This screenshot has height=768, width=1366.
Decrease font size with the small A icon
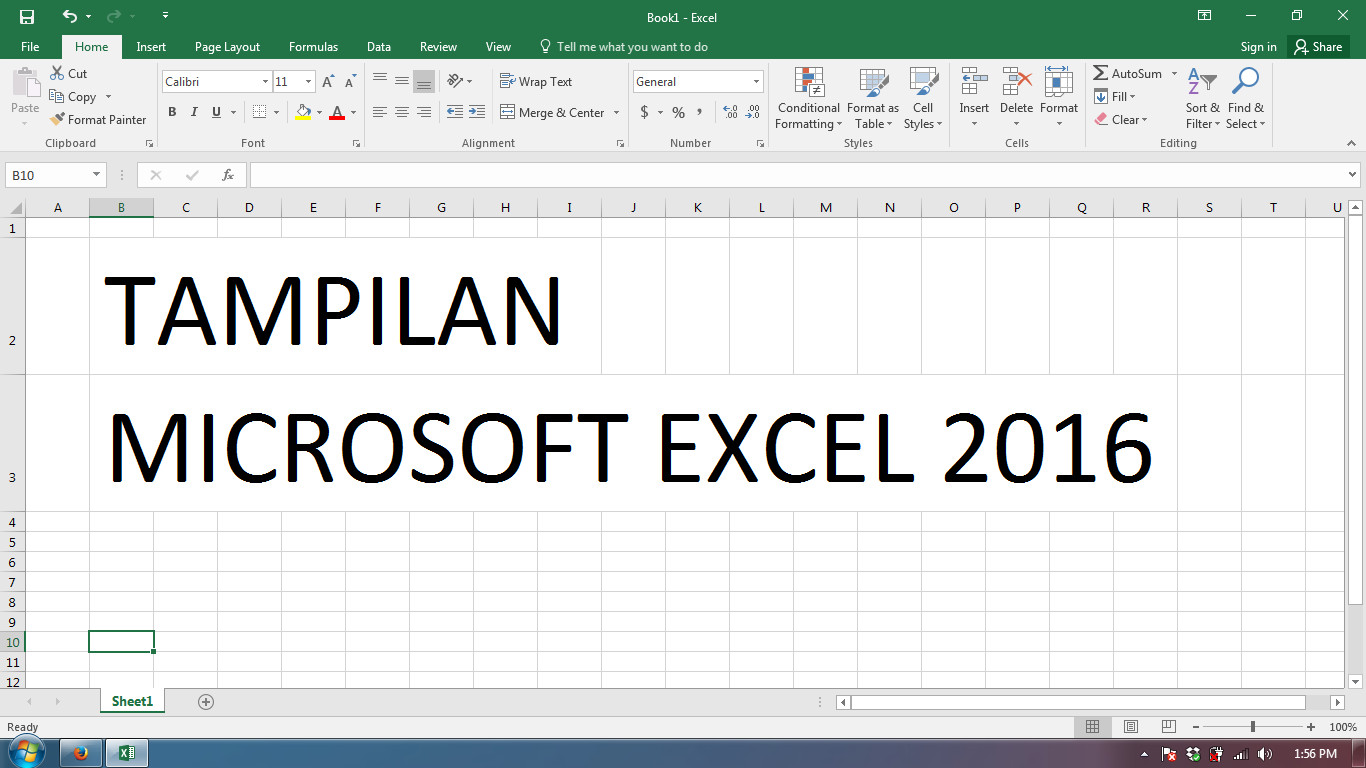(x=350, y=82)
